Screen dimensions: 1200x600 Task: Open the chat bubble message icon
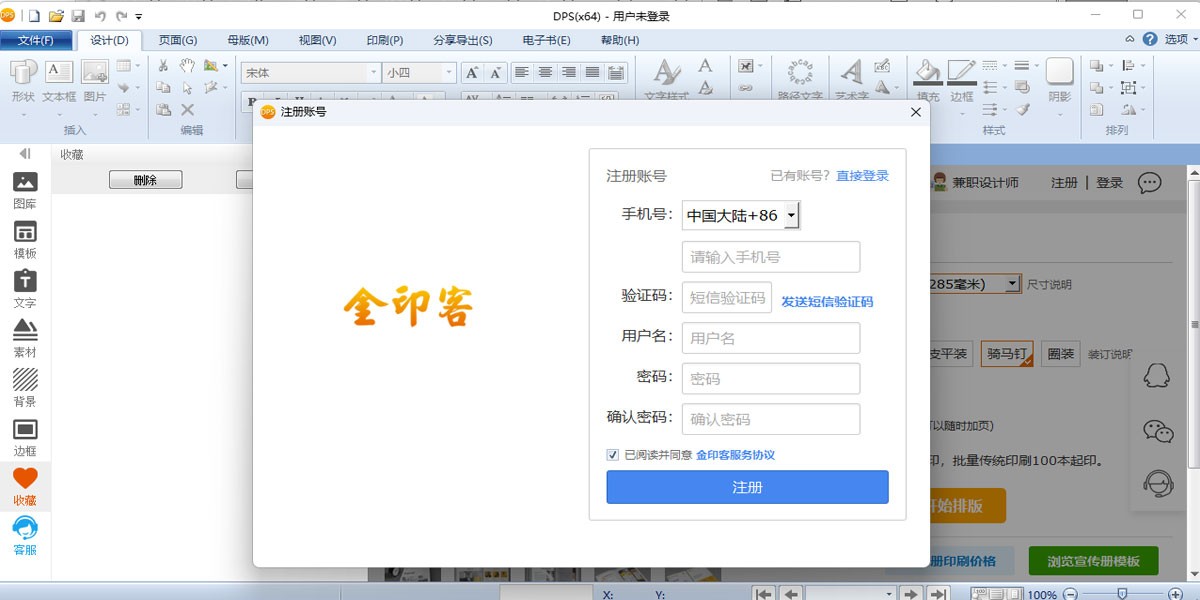coord(1150,182)
